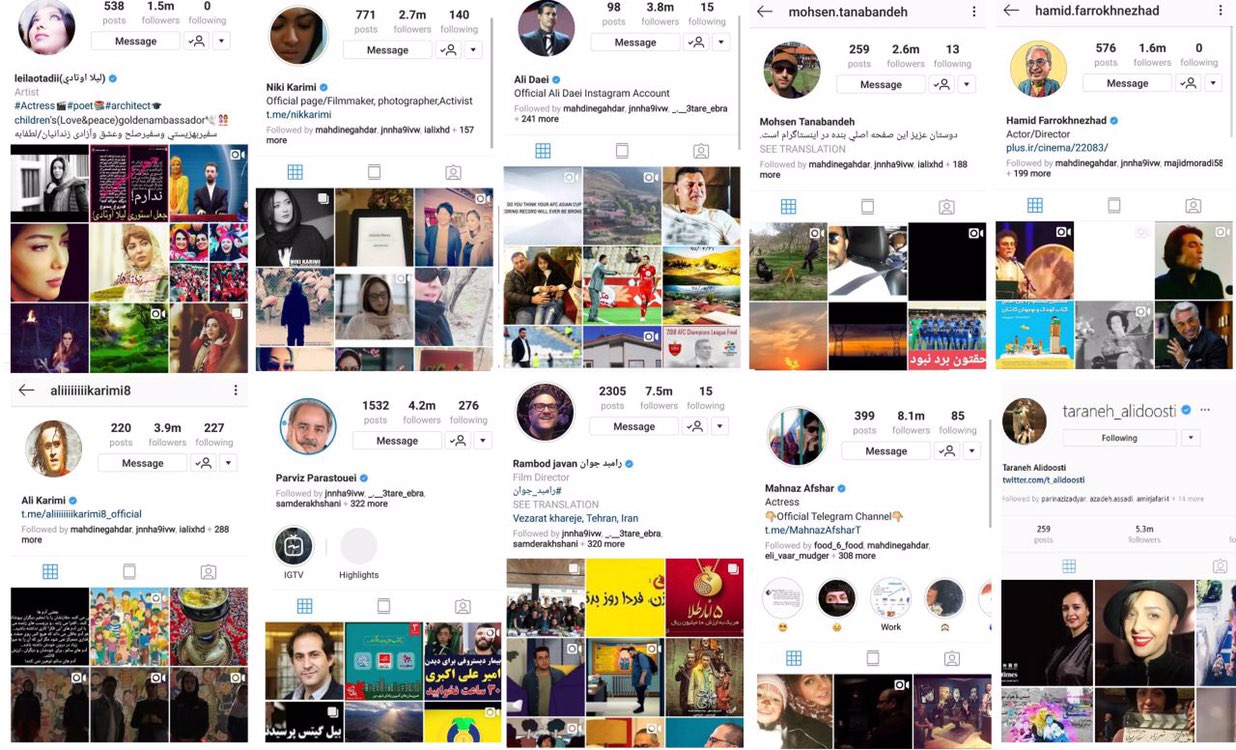1236x750 pixels.
Task: Open twitter.com/t_alidoosti link
Action: point(1043,480)
